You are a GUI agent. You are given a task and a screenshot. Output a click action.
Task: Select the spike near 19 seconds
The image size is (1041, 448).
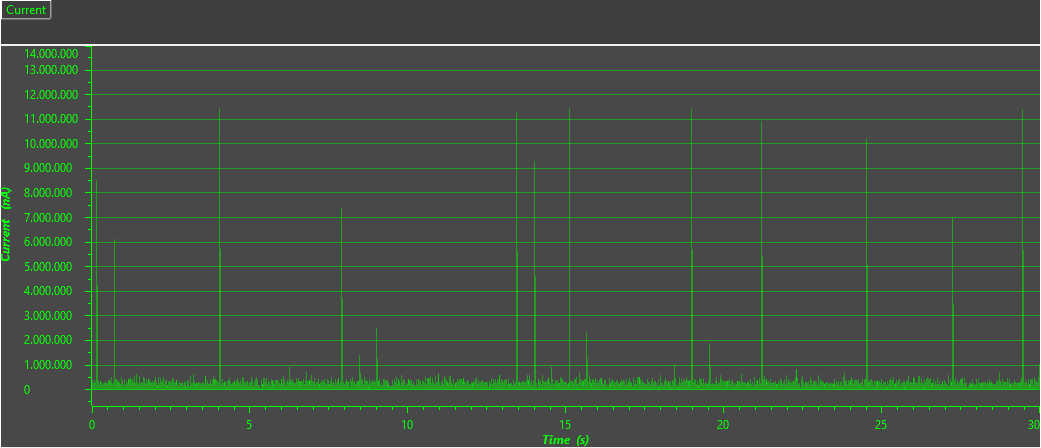691,250
